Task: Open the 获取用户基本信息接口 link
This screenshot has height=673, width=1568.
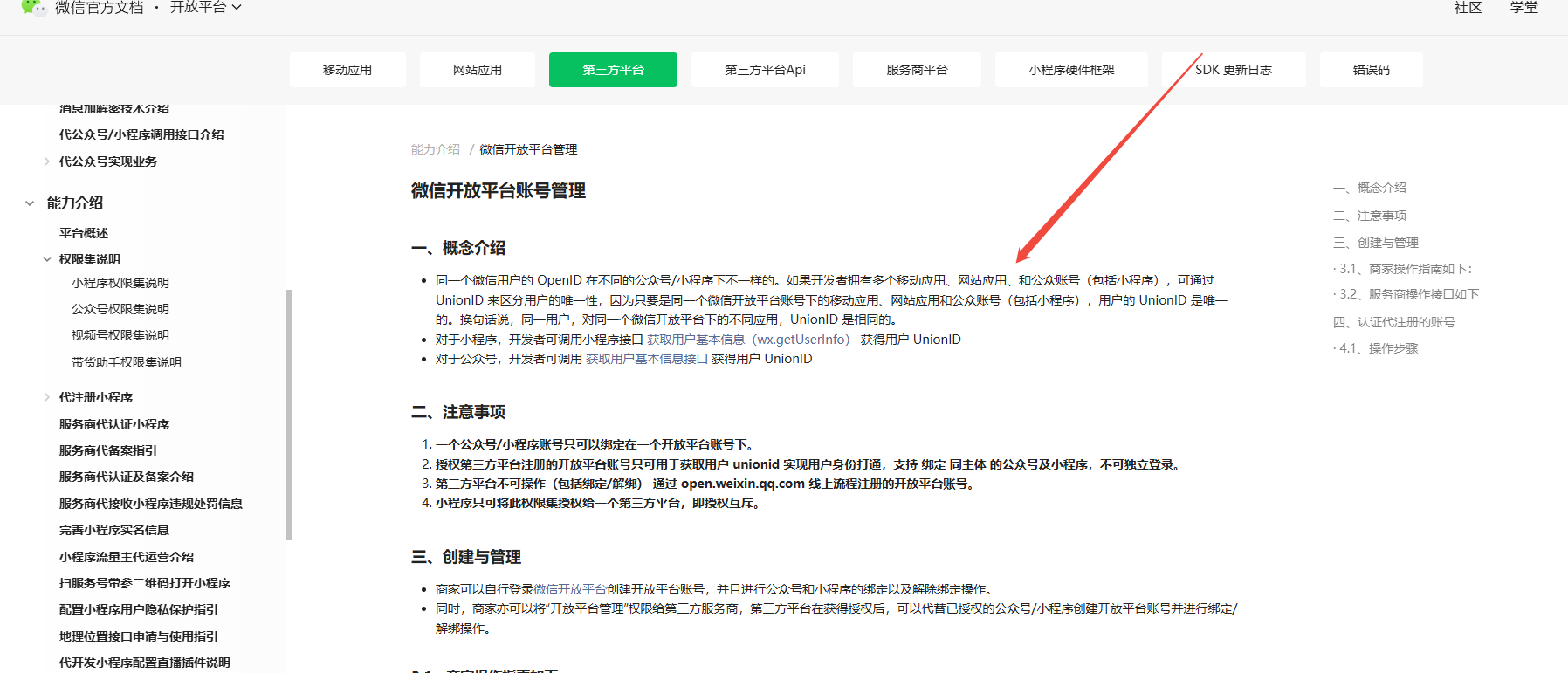Action: coord(647,359)
